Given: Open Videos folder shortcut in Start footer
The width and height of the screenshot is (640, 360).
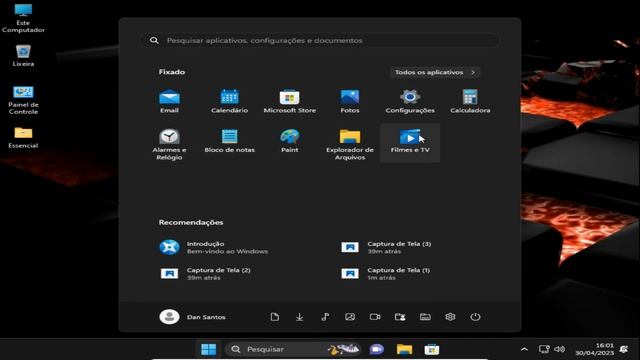Looking at the screenshot, I should click(375, 317).
